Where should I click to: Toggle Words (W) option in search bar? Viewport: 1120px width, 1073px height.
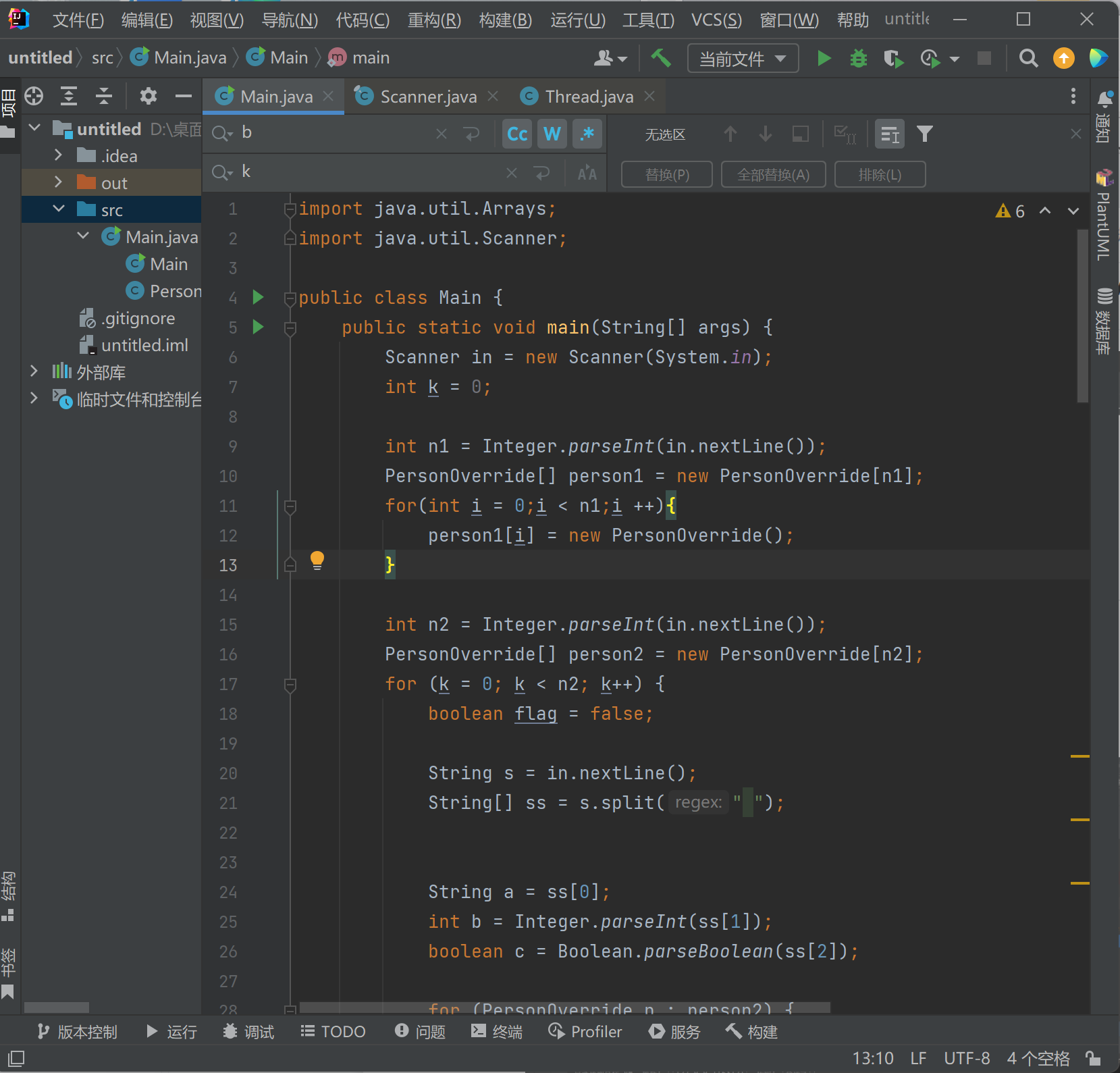[x=552, y=134]
